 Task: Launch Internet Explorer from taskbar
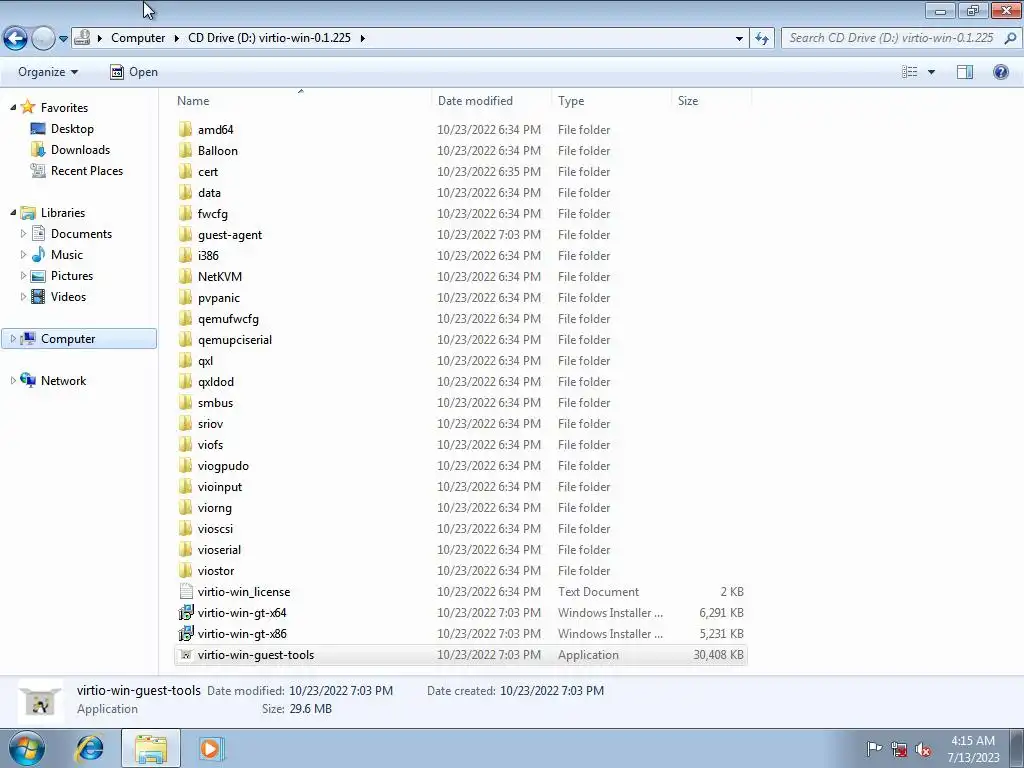(x=89, y=749)
